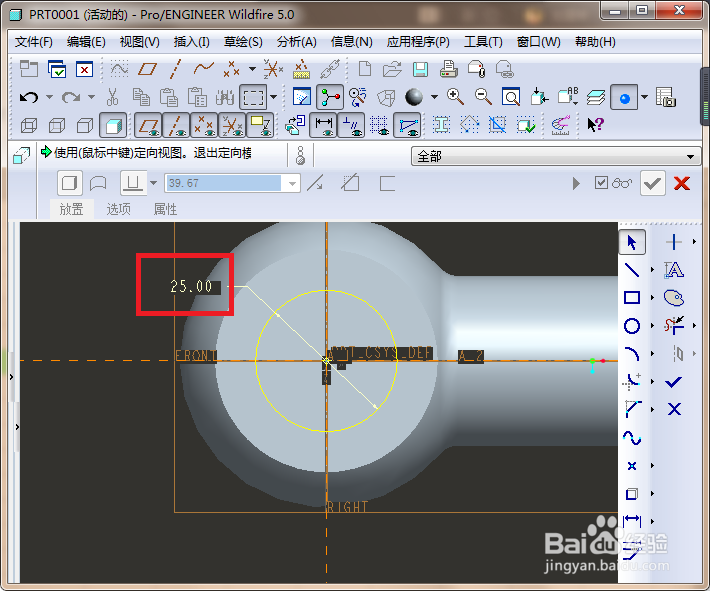
Task: Toggle datum axis display
Action: 176,125
